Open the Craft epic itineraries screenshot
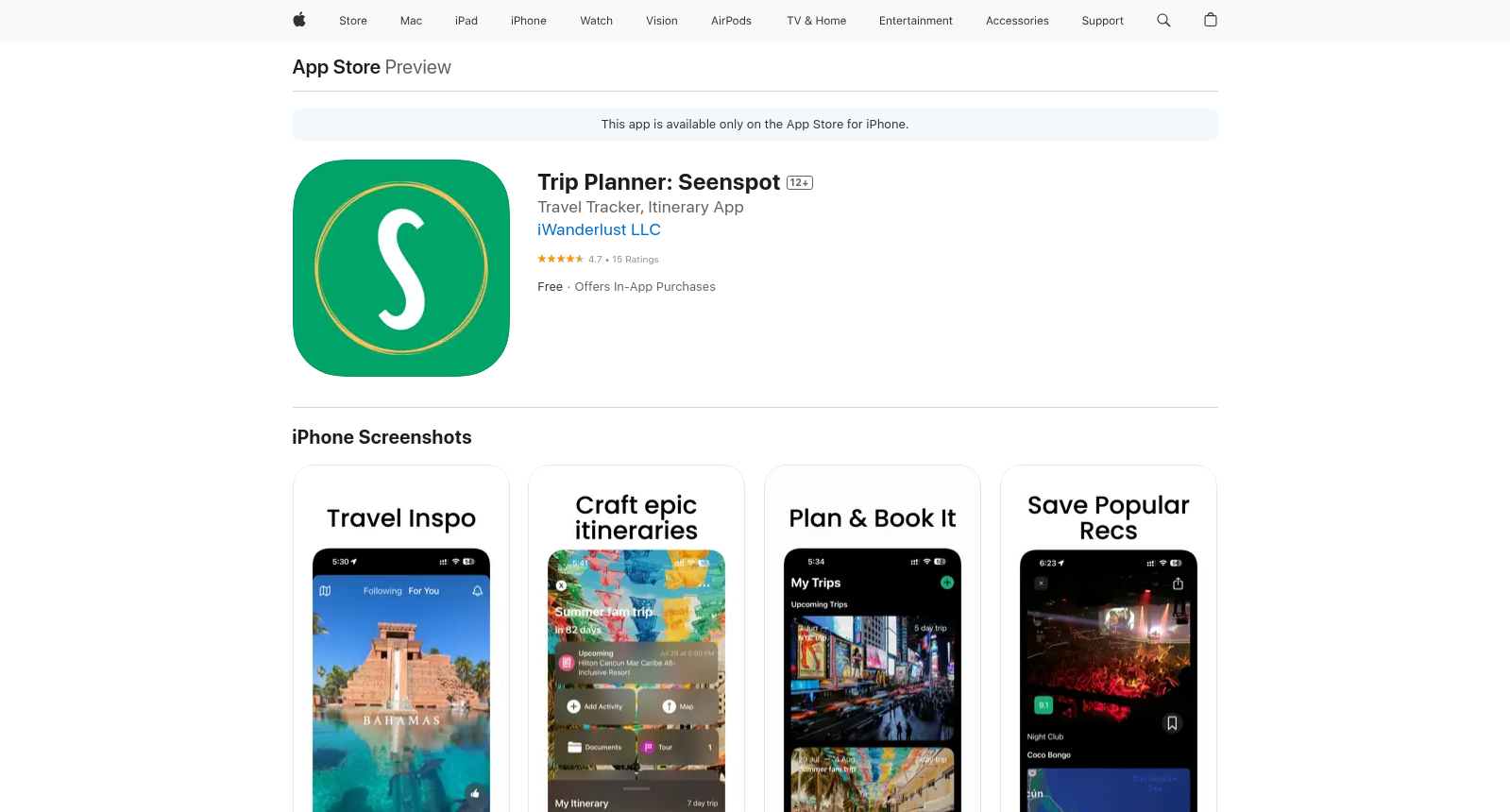 636,638
